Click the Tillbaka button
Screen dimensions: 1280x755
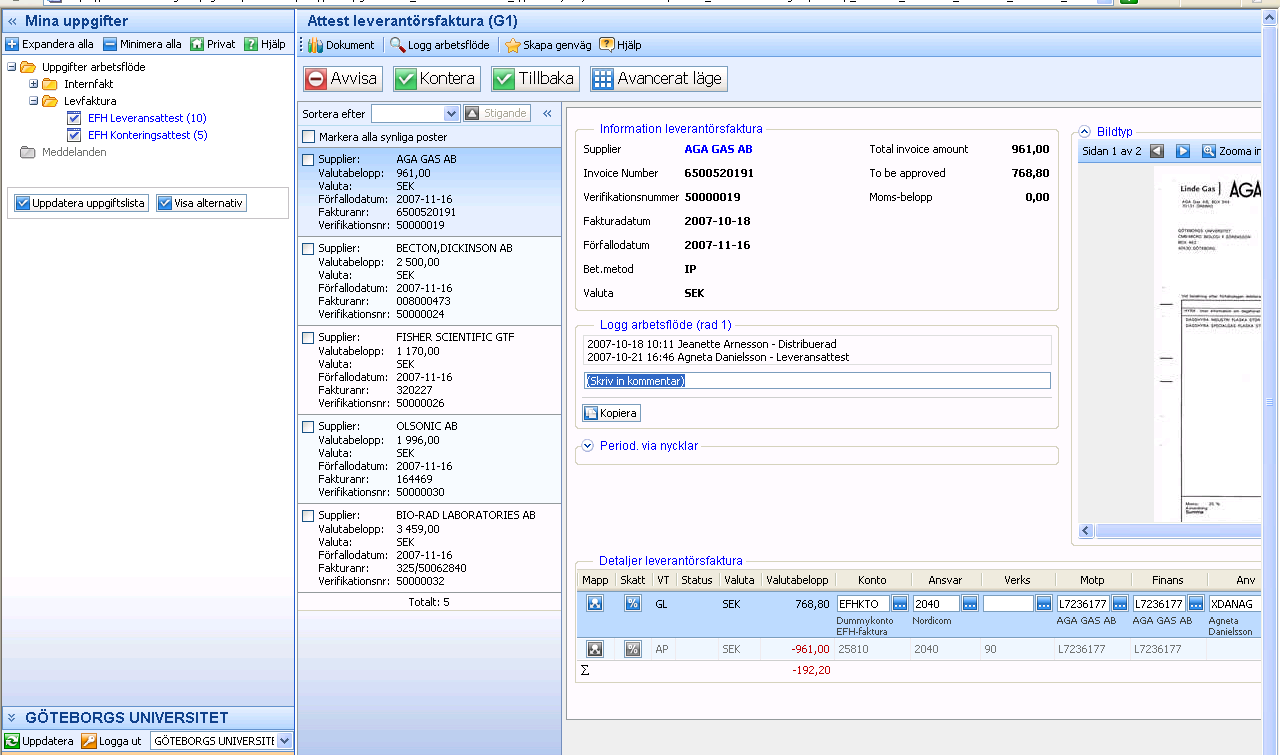click(535, 79)
